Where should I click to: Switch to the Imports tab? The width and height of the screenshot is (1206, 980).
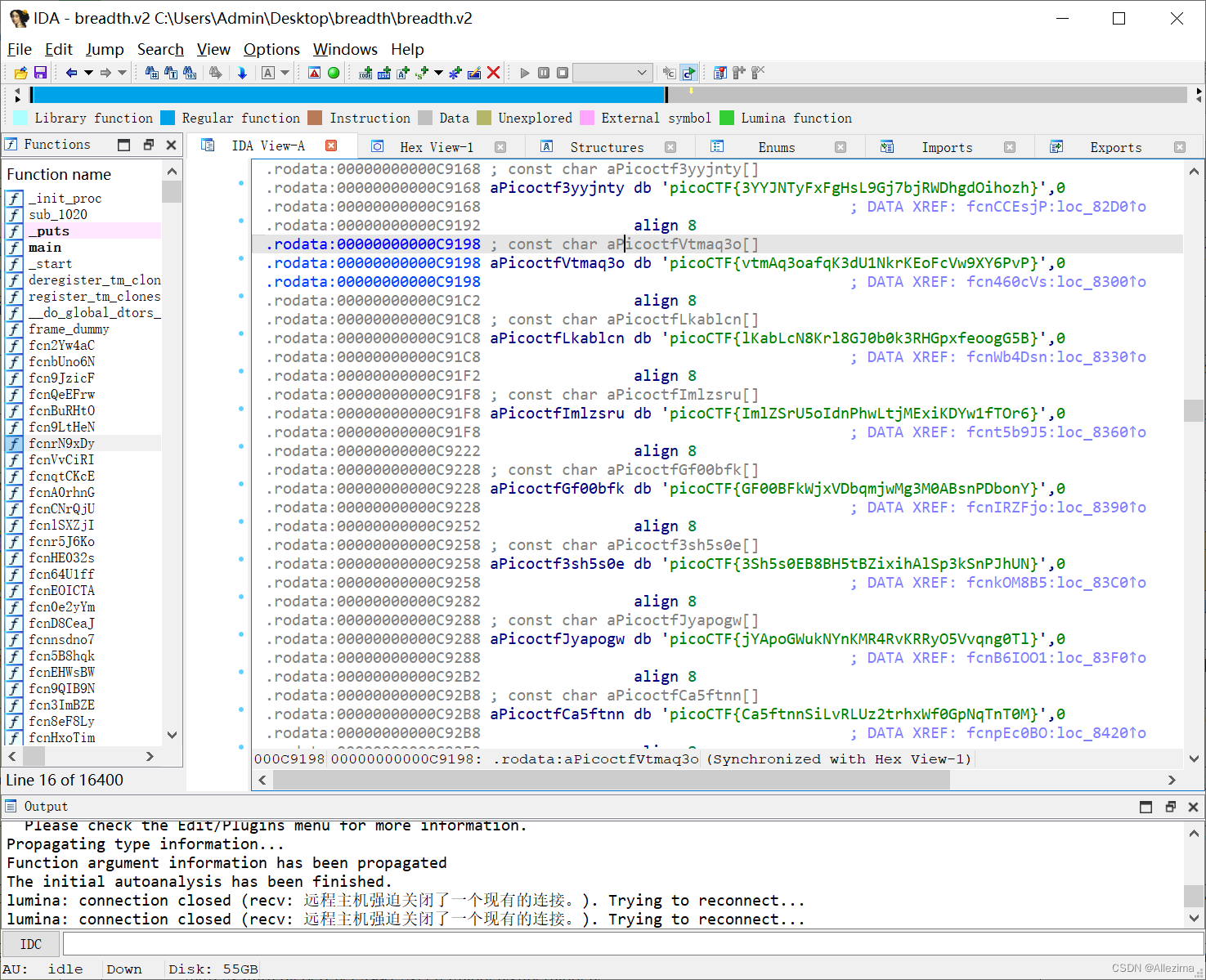click(946, 147)
